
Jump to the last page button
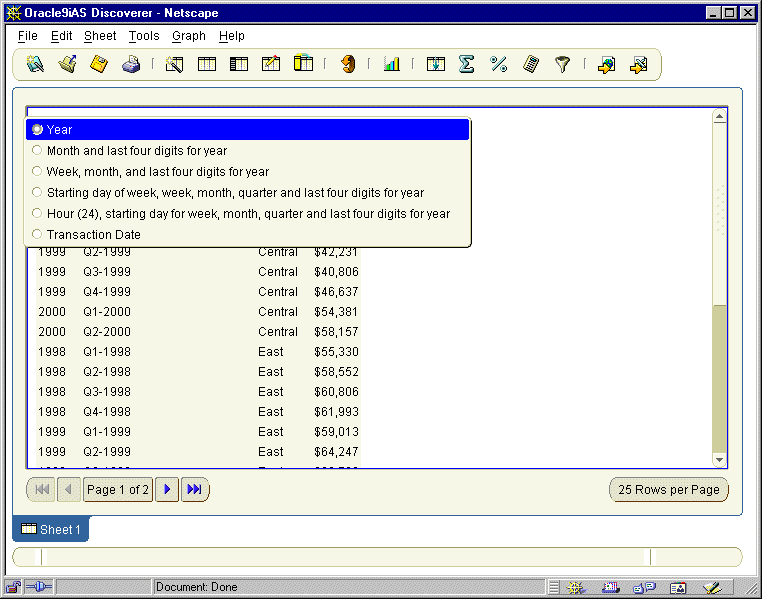tap(195, 489)
